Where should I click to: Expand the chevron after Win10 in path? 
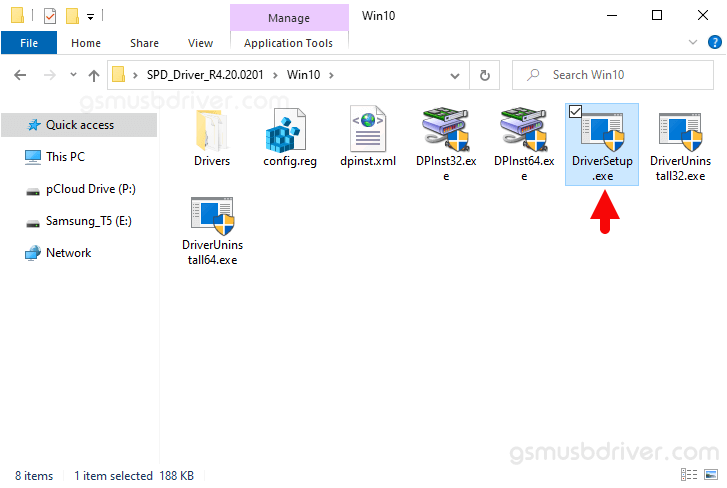tap(331, 75)
